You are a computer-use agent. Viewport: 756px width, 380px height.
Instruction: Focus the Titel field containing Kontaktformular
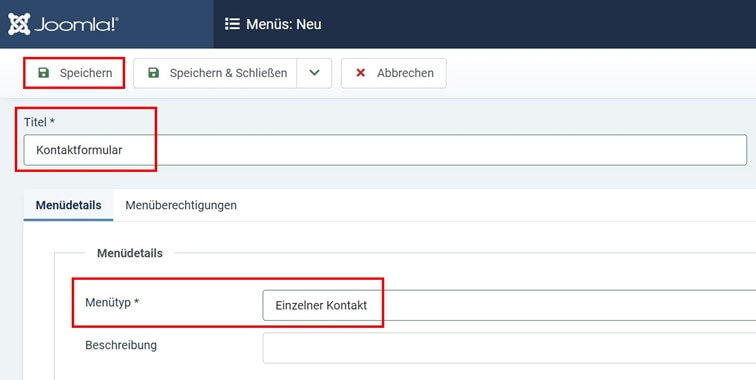pos(385,150)
